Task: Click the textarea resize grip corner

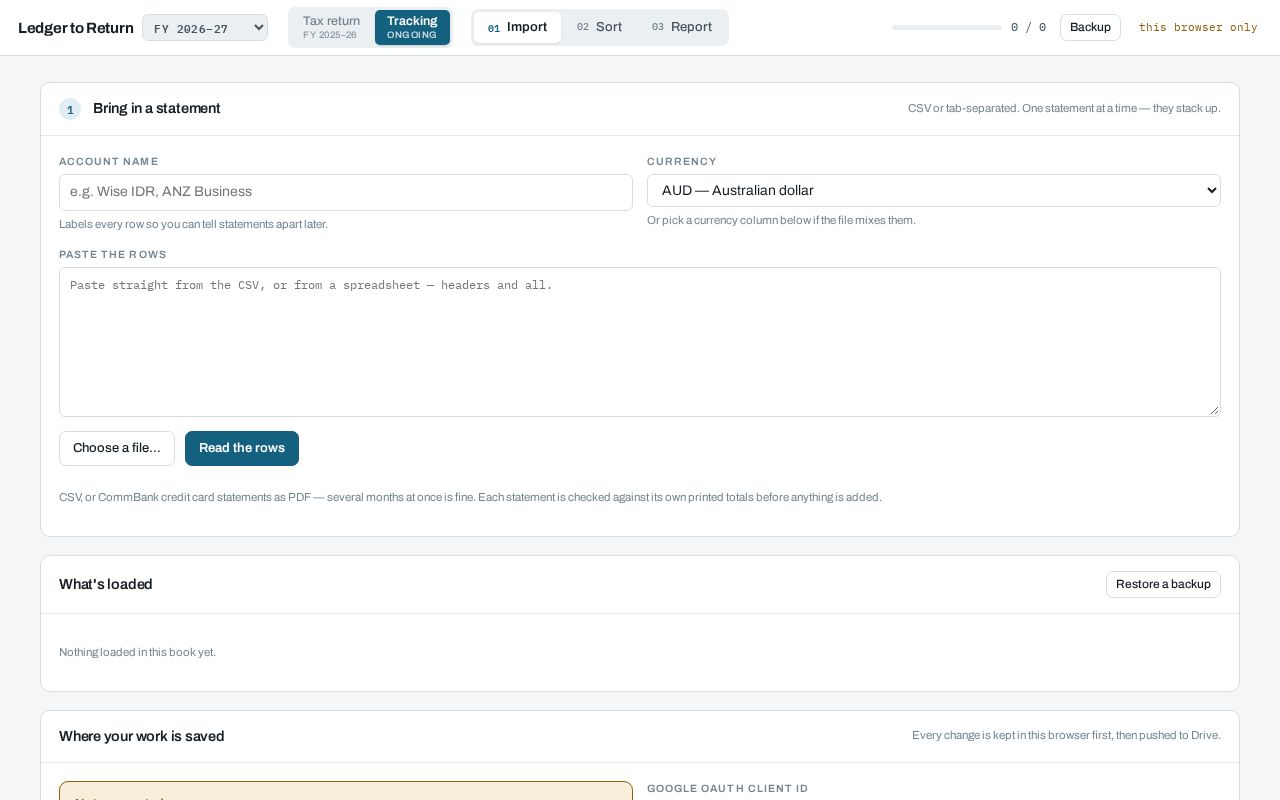Action: 1214,410
